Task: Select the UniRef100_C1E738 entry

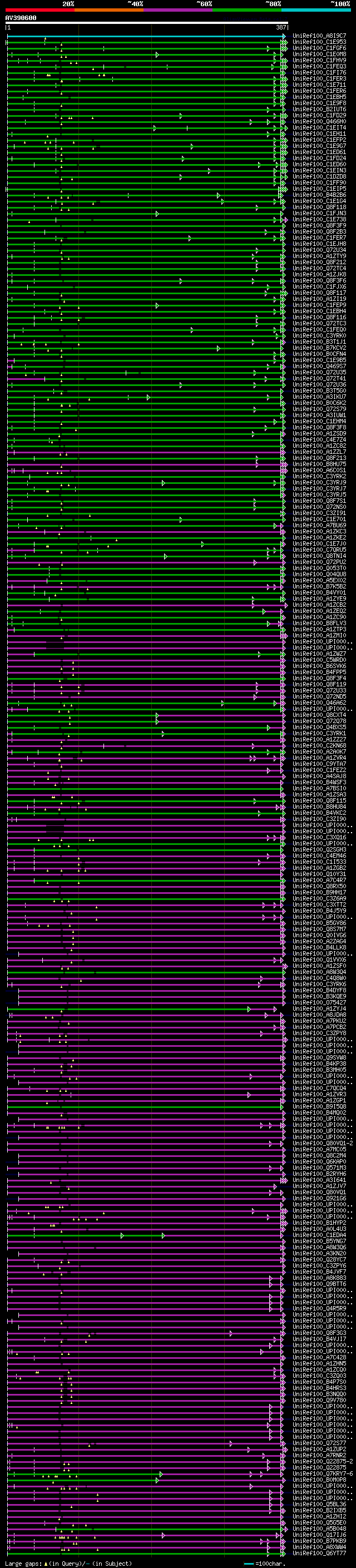Action: pos(319,219)
